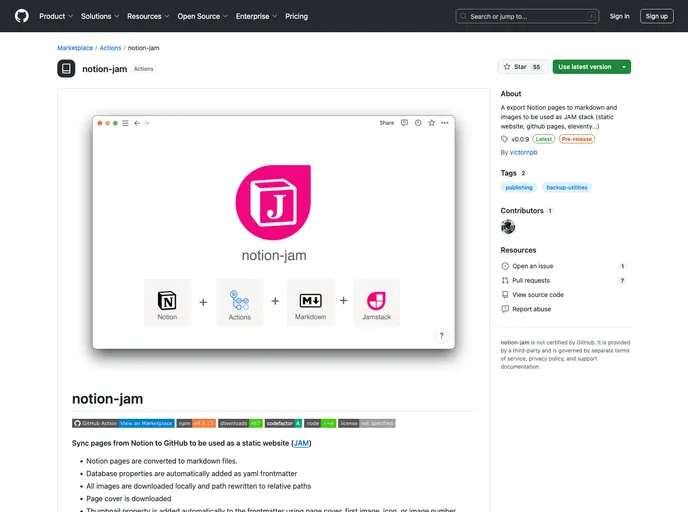Screen dimensions: 688x512
Task: Click the notion-jam README heading
Action: click(108, 399)
